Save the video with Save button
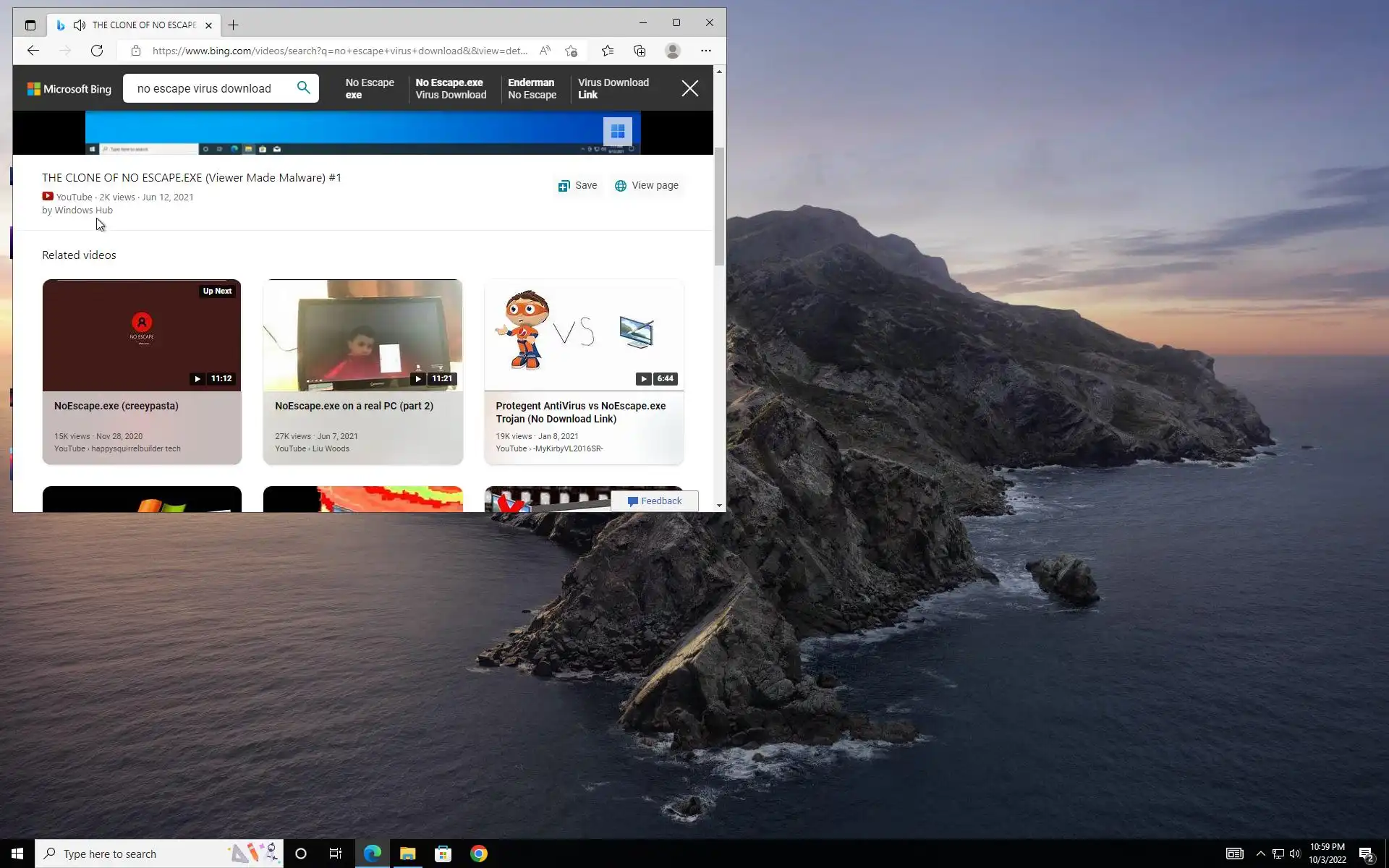Screen dimensions: 1389x868 577,186
